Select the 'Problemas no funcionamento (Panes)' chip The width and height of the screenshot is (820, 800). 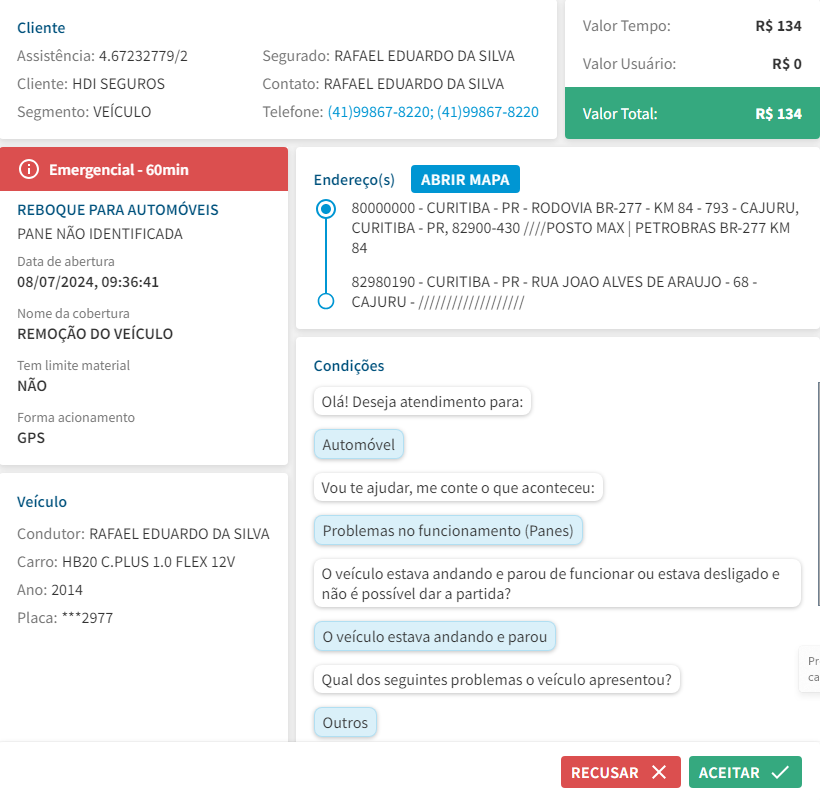[448, 531]
